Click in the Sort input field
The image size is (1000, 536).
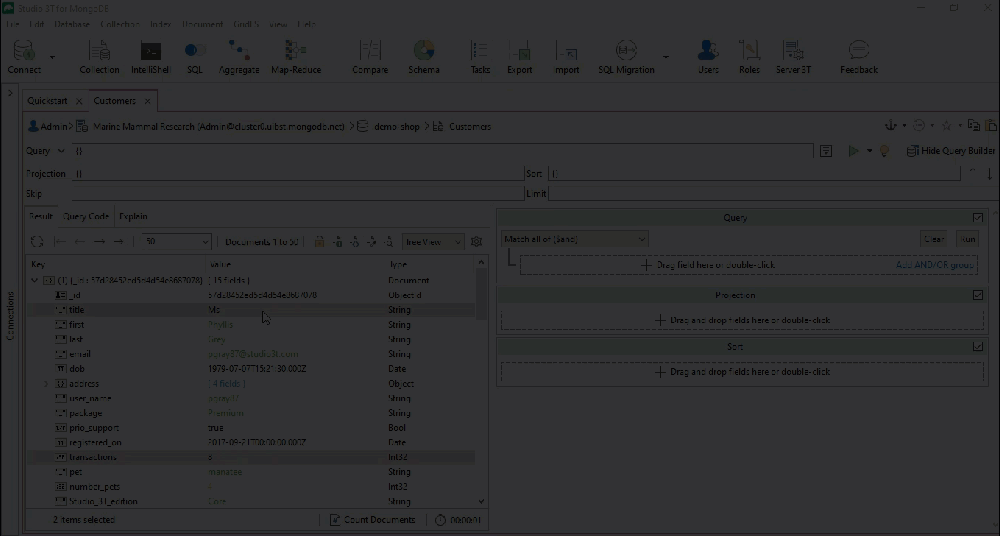pos(754,174)
